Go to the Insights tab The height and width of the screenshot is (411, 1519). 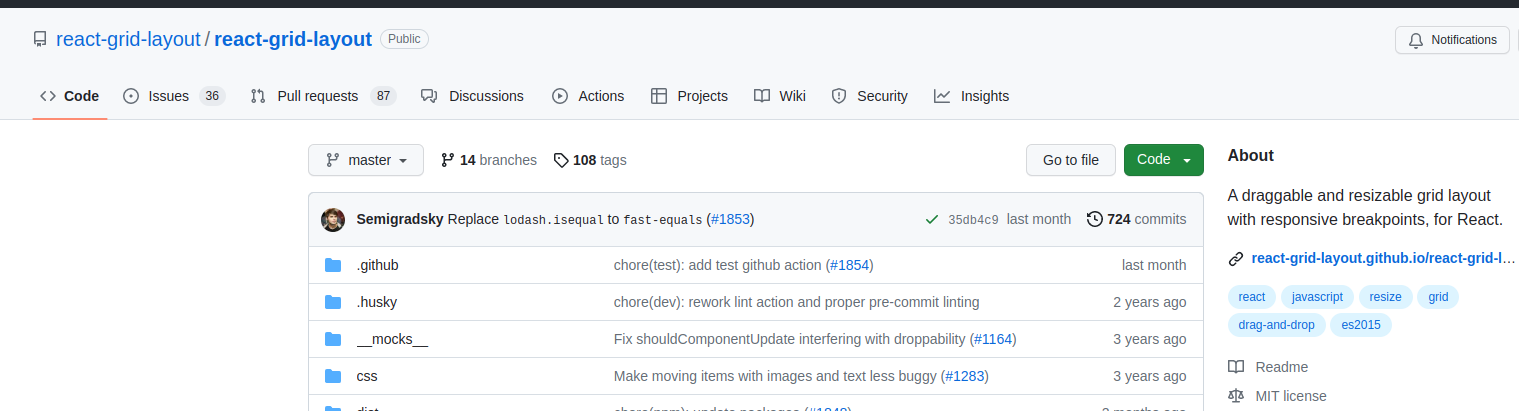971,96
